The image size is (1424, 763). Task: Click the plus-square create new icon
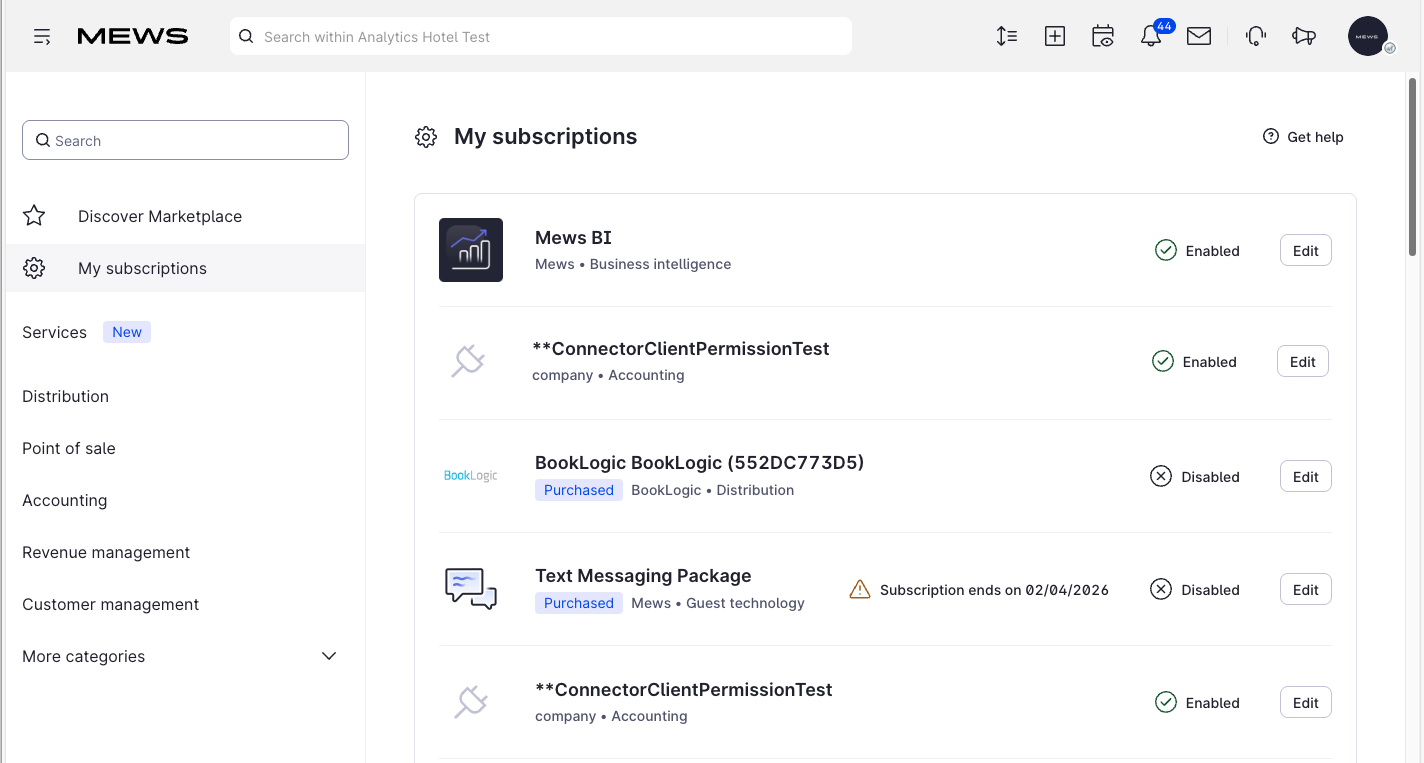[1055, 36]
